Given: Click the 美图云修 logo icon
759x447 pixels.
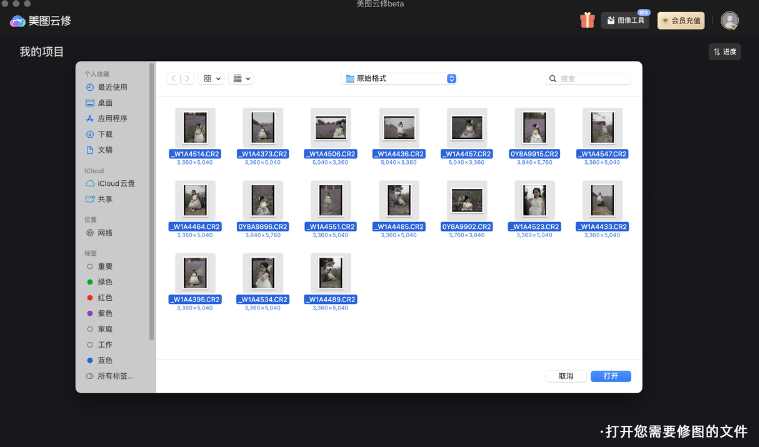Looking at the screenshot, I should (17, 21).
